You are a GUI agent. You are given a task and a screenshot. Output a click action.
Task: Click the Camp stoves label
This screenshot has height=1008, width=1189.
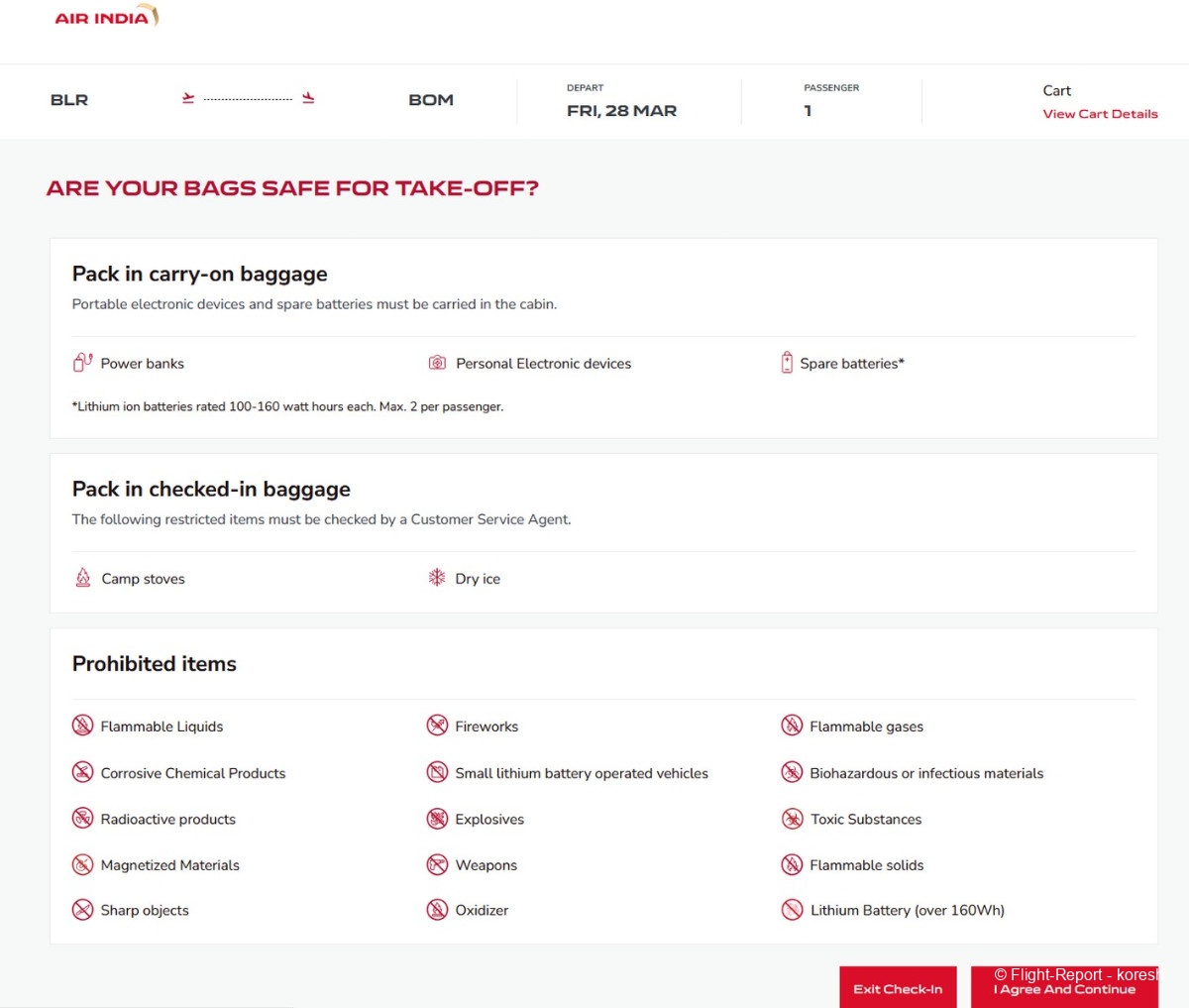143,579
